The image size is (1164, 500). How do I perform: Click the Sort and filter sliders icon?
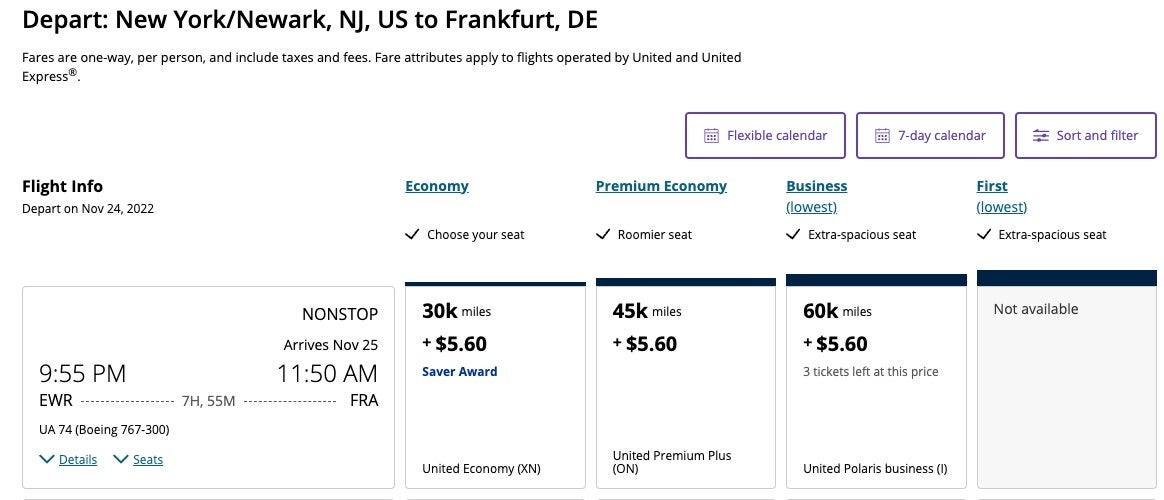click(1041, 136)
